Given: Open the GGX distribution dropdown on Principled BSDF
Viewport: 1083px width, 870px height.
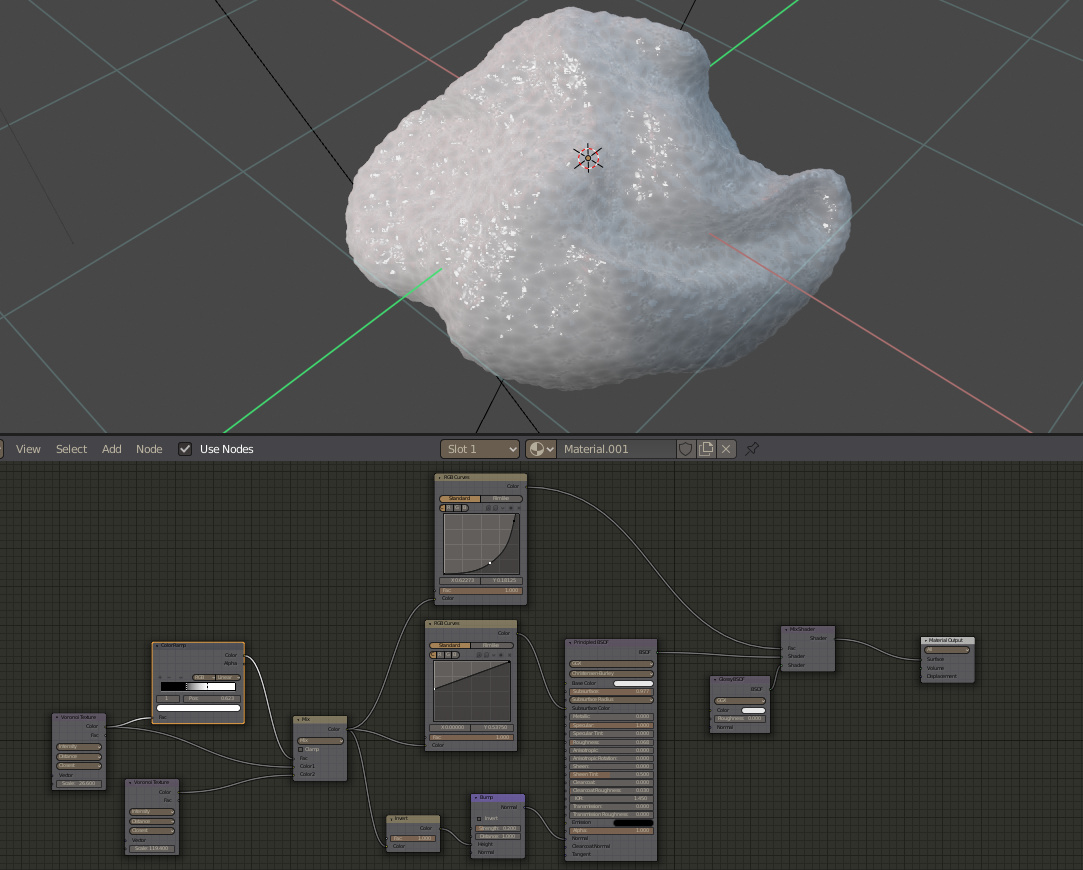Looking at the screenshot, I should click(x=611, y=664).
